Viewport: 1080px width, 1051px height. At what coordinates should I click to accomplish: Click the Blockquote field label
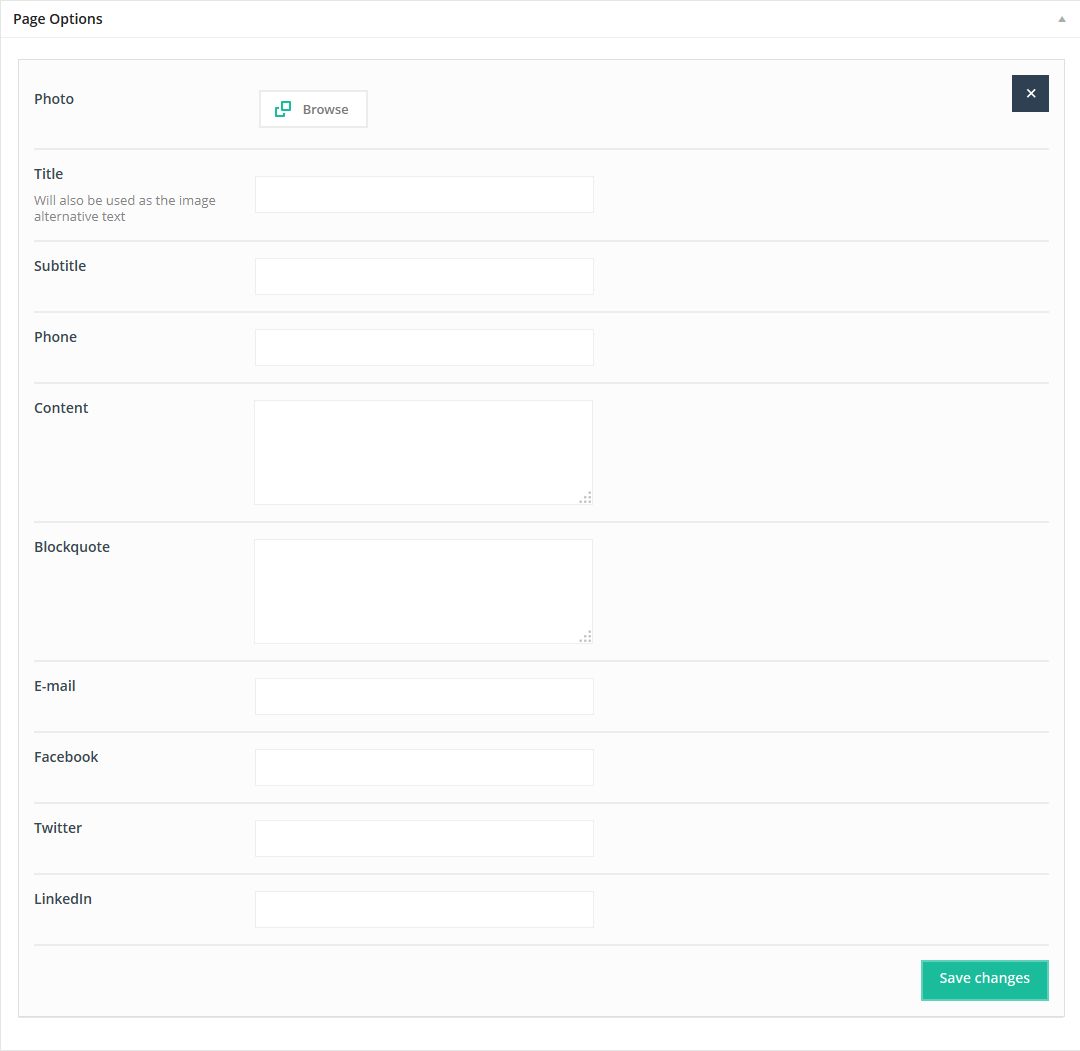[x=72, y=547]
